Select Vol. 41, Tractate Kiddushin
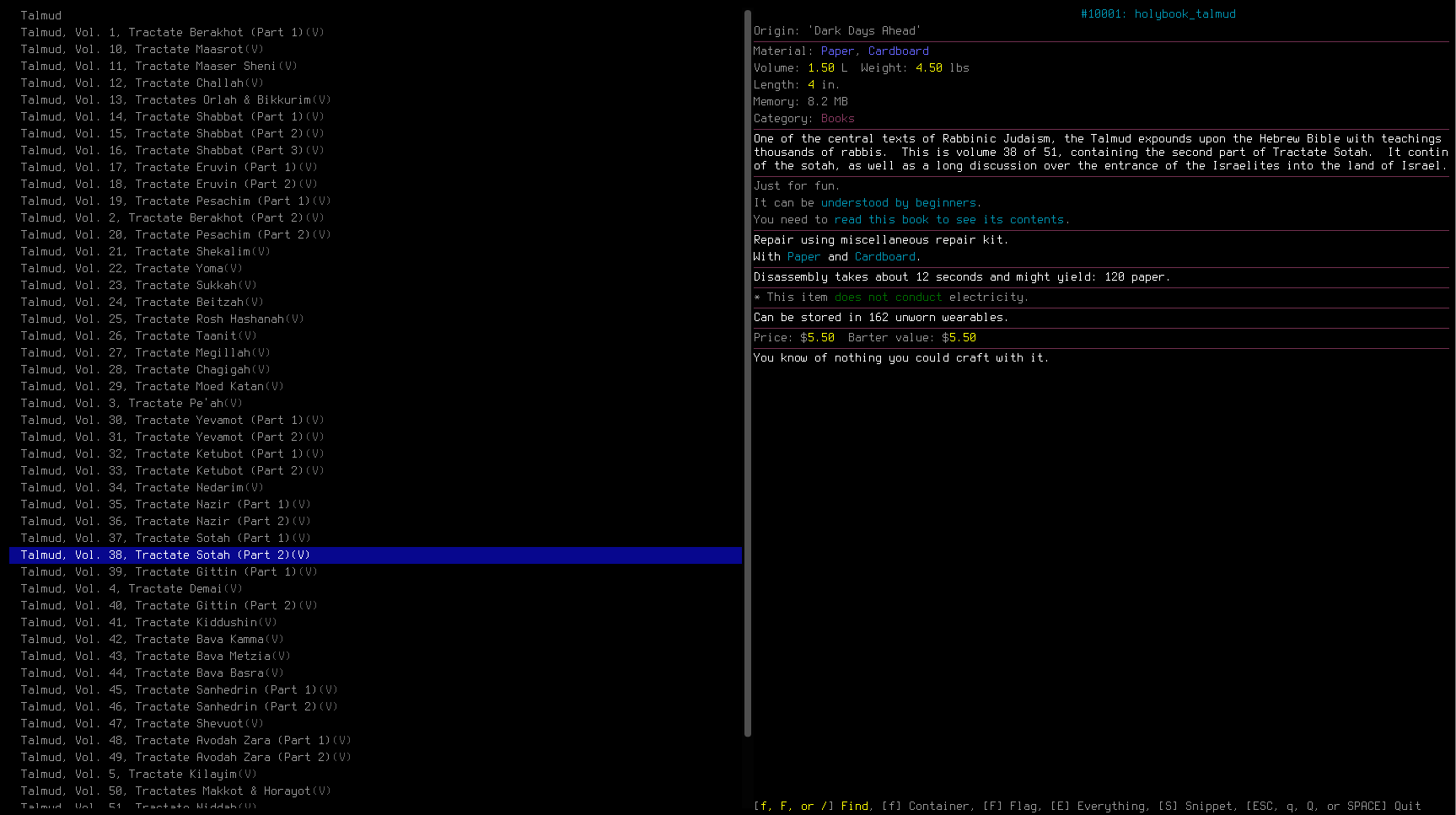The width and height of the screenshot is (1456, 815). (x=148, y=622)
